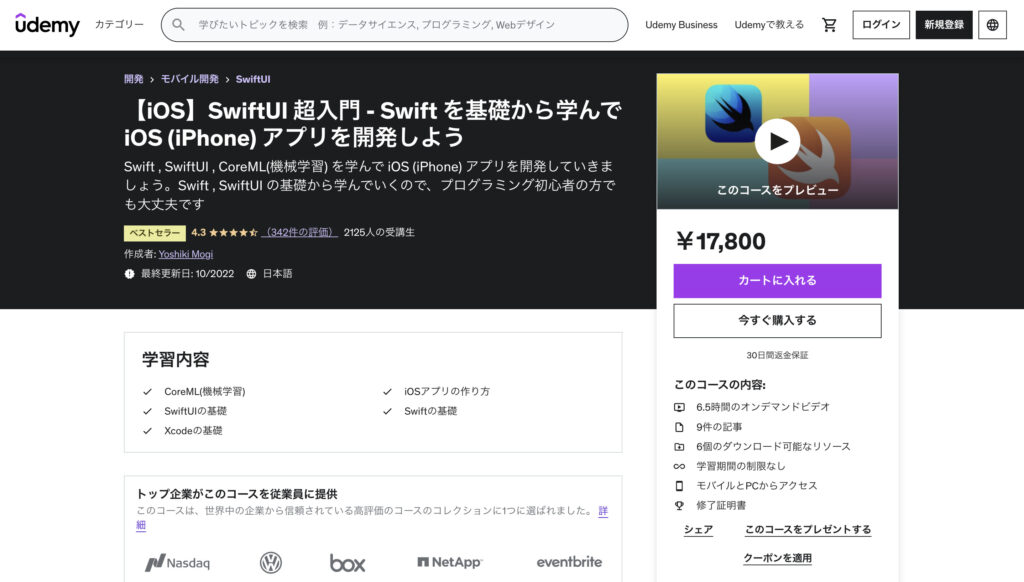The height and width of the screenshot is (582, 1024).
Task: Play the course preview video
Action: (777, 141)
